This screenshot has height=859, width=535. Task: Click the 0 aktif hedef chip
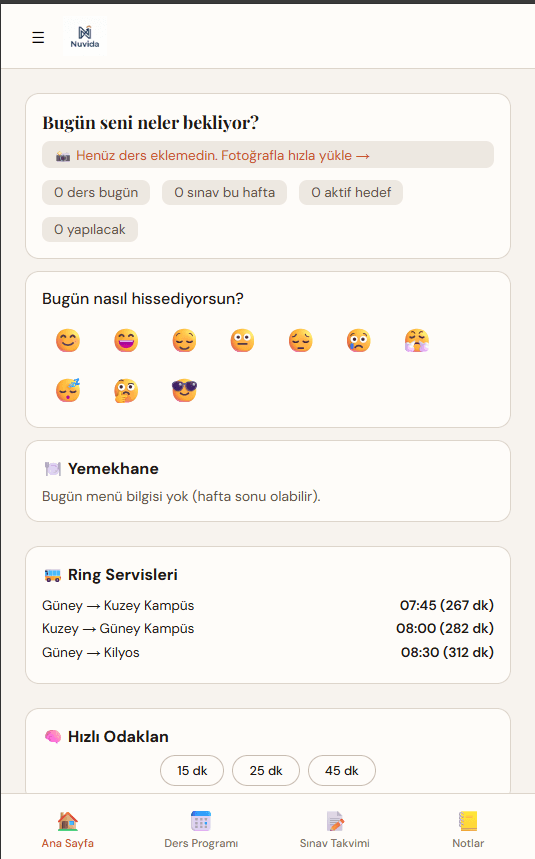(x=351, y=192)
